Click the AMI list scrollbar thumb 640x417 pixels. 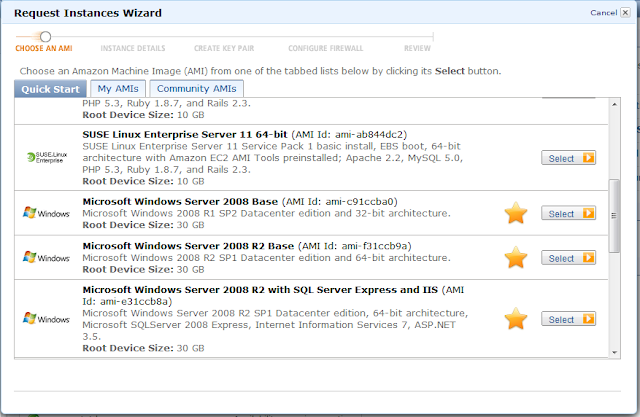(x=614, y=216)
